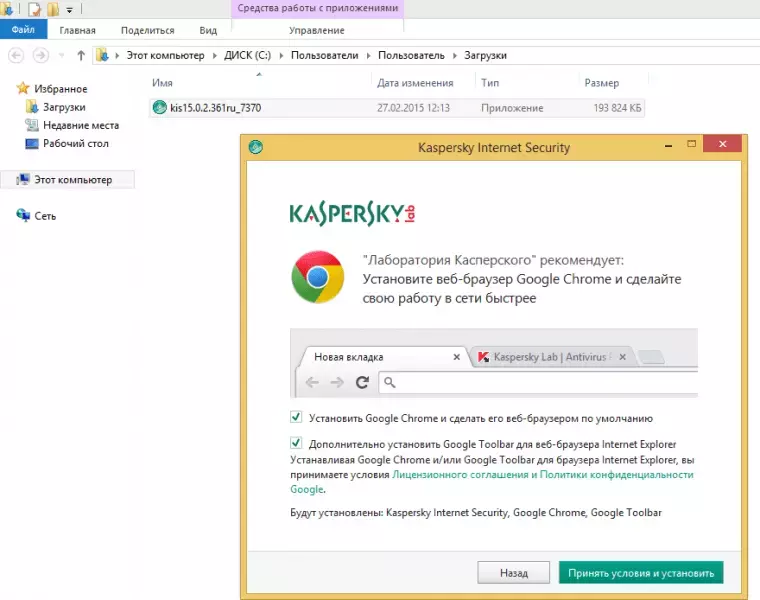Click the Kaspersky installer title bar icon
This screenshot has width=760, height=600.
[x=255, y=147]
